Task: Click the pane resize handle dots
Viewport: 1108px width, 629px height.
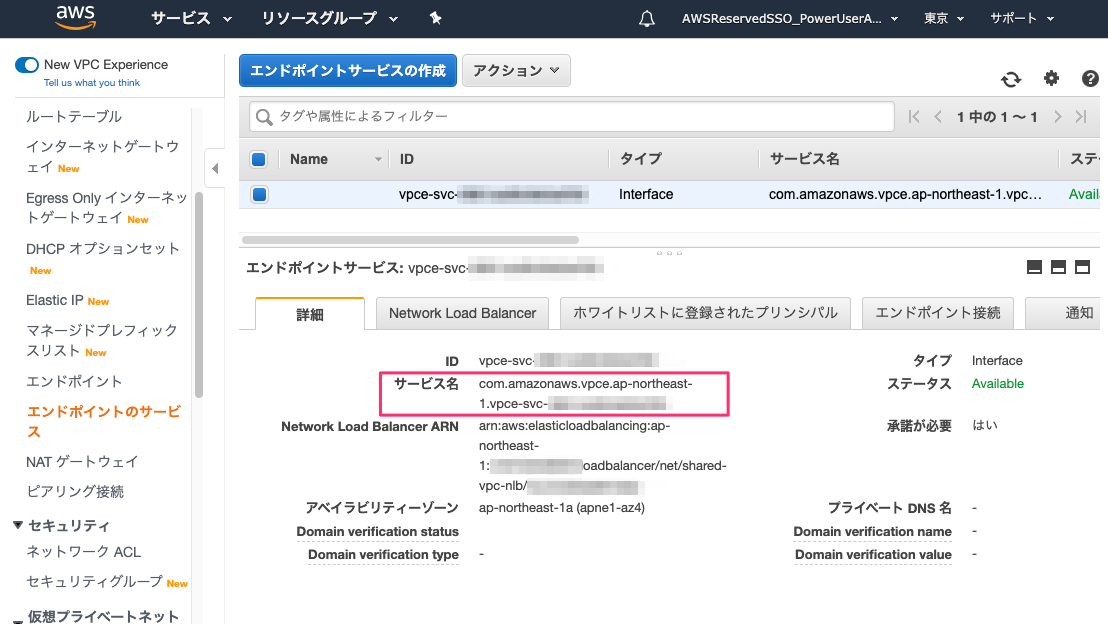Action: 669,253
